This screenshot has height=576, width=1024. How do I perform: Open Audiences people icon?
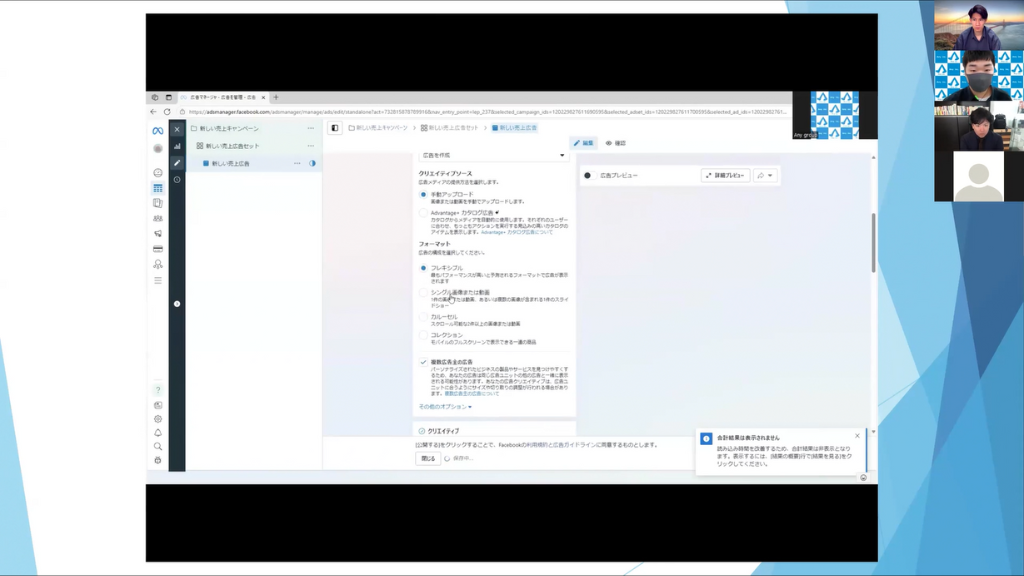pyautogui.click(x=157, y=218)
